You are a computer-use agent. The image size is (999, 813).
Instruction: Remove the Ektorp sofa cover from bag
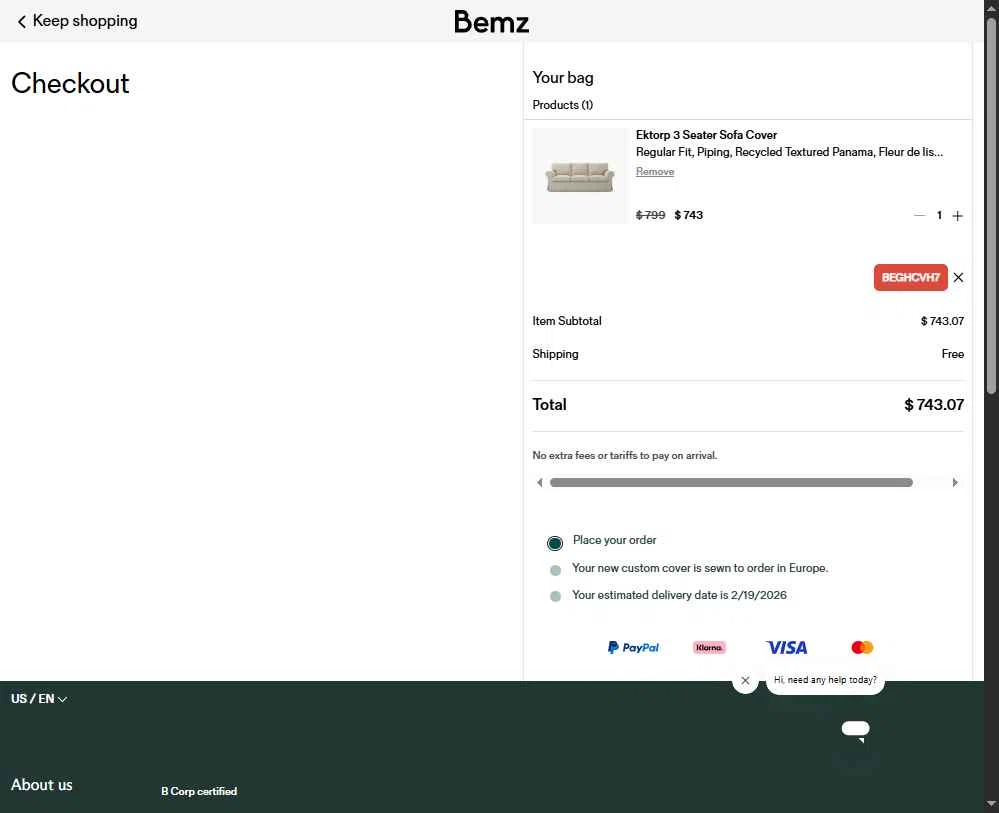click(654, 171)
